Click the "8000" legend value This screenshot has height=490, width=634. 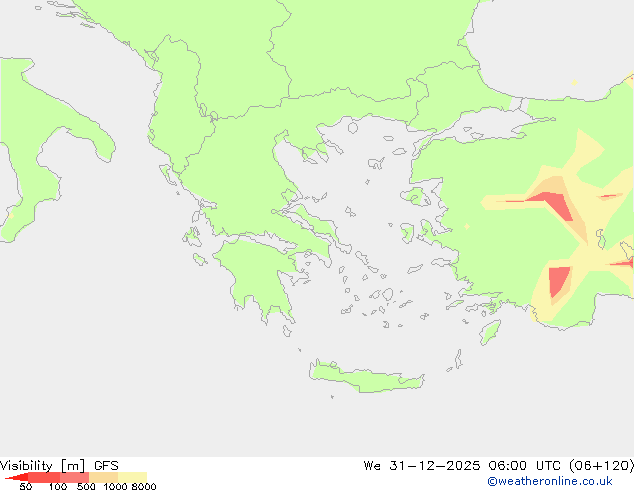click(x=144, y=486)
